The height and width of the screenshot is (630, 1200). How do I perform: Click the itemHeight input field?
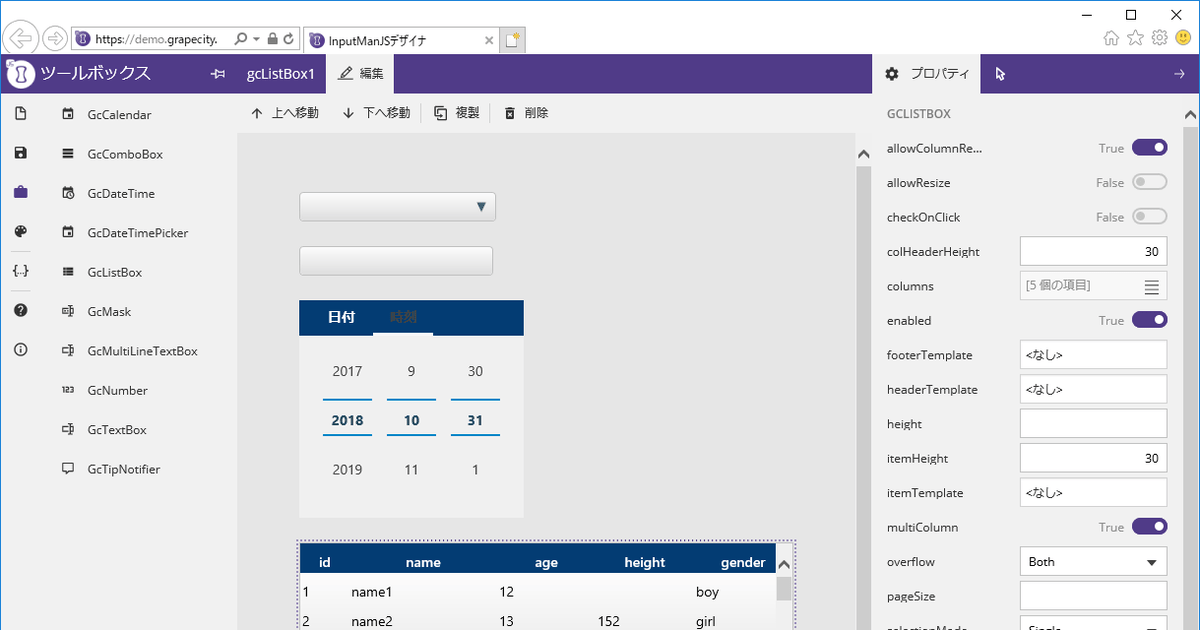click(x=1093, y=459)
